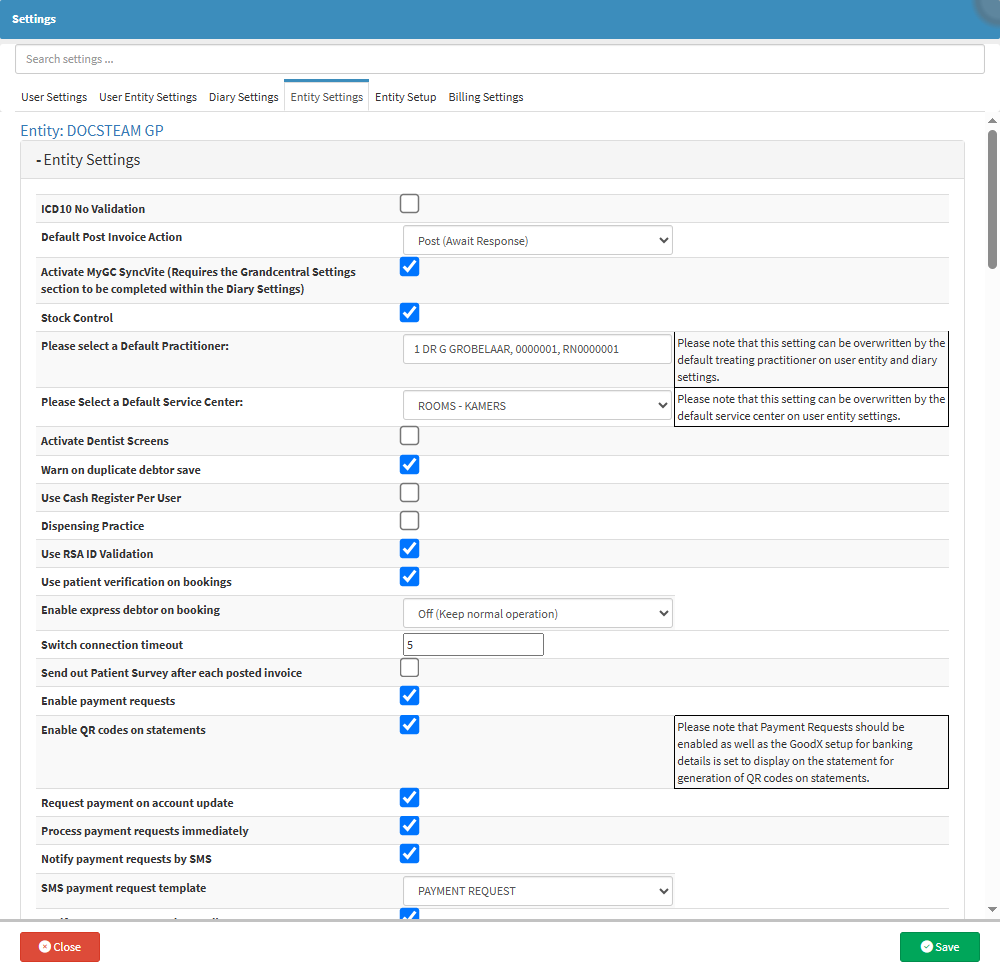Image resolution: width=1000 pixels, height=972 pixels.
Task: Go to the Entity Setup tab
Action: click(x=405, y=97)
